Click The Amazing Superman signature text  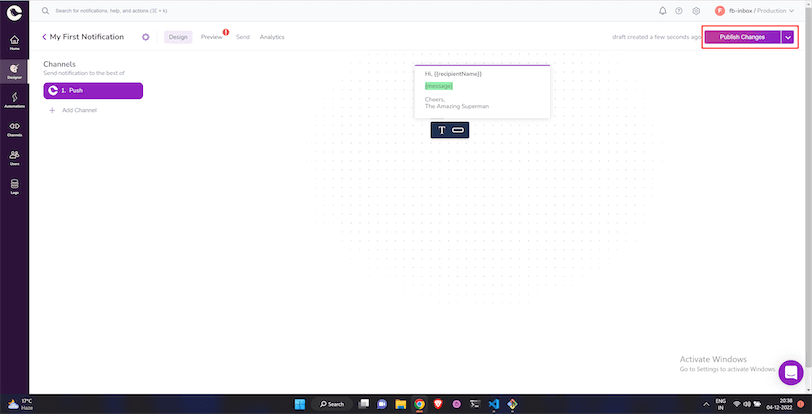[x=457, y=106]
